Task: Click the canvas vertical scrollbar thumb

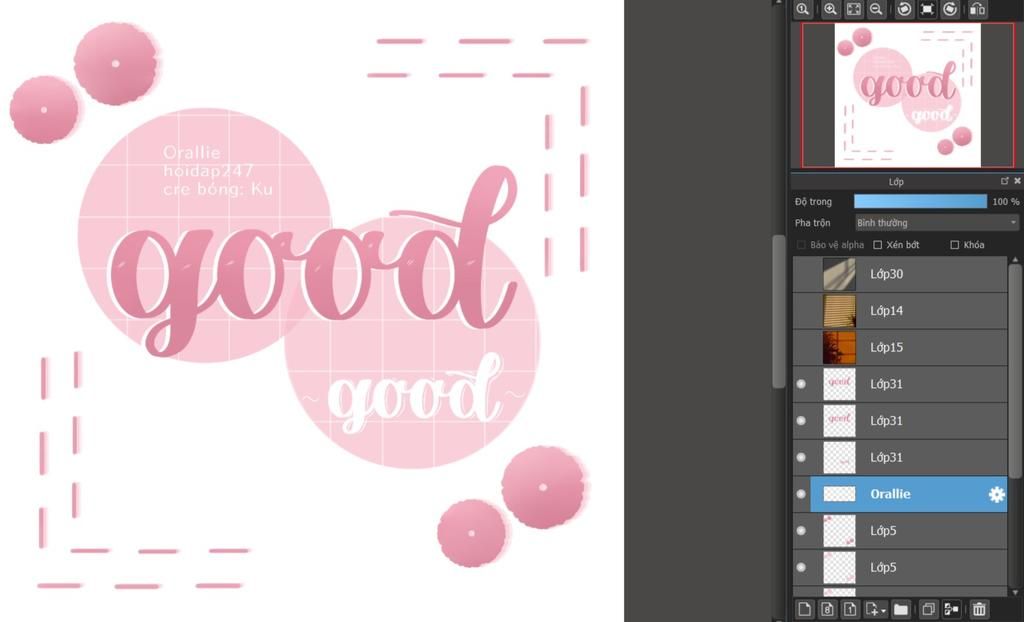Action: [x=778, y=312]
